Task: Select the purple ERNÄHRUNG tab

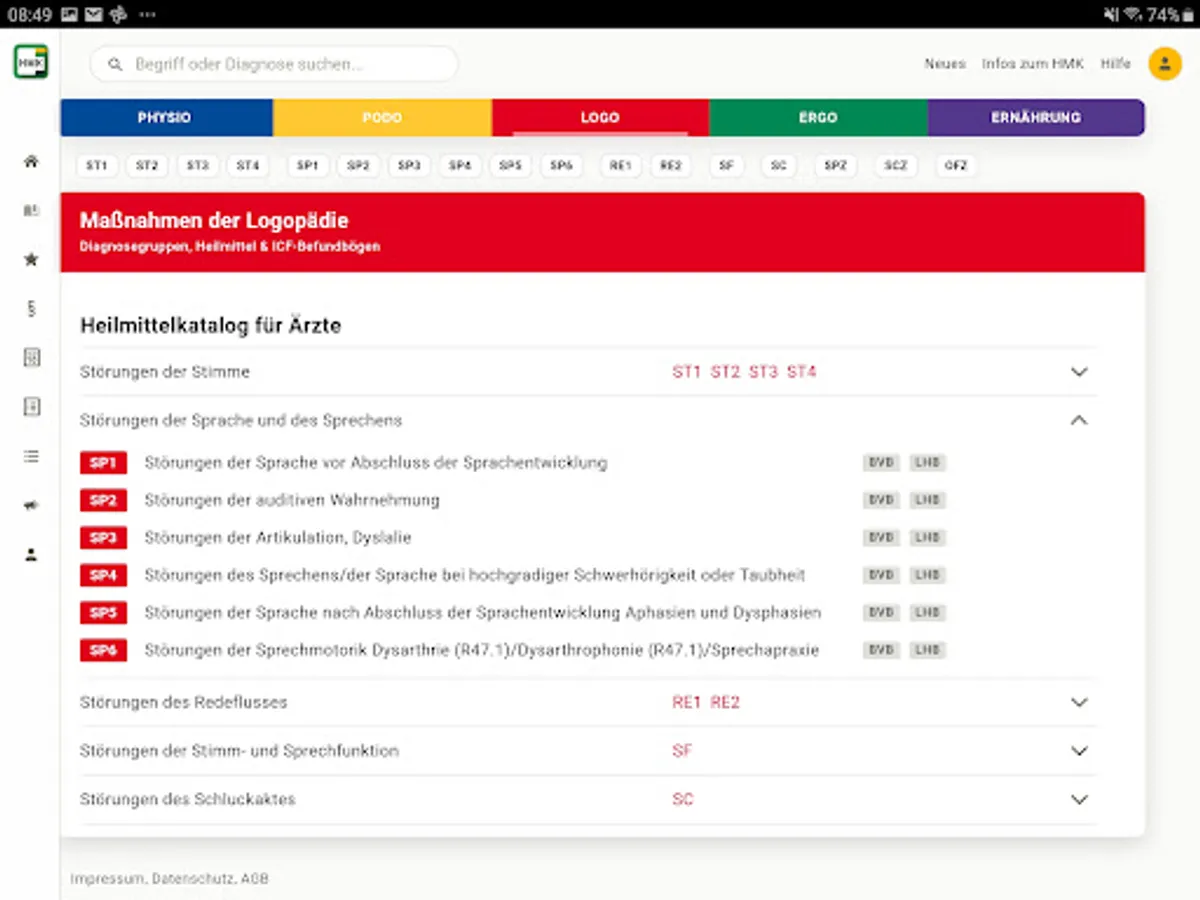Action: pyautogui.click(x=1035, y=117)
